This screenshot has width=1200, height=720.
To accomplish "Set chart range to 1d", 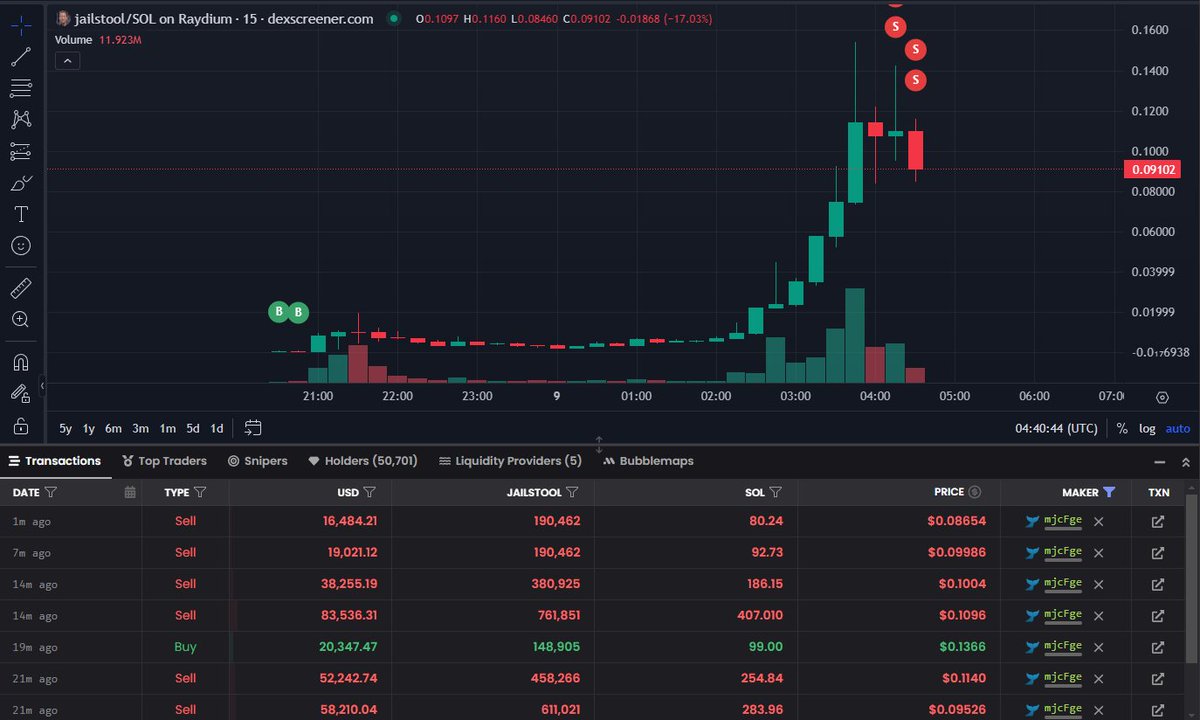I will pos(217,427).
